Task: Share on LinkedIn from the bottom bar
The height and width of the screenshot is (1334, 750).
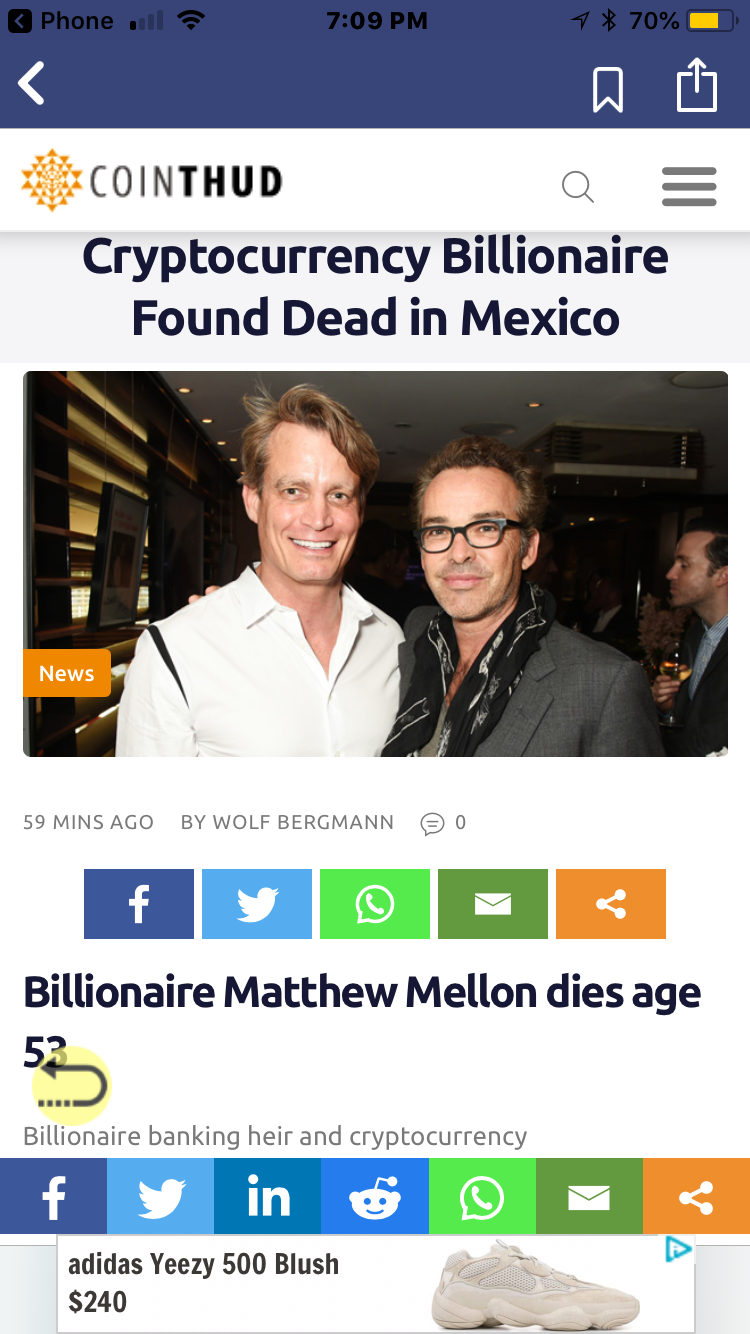Action: [268, 1196]
